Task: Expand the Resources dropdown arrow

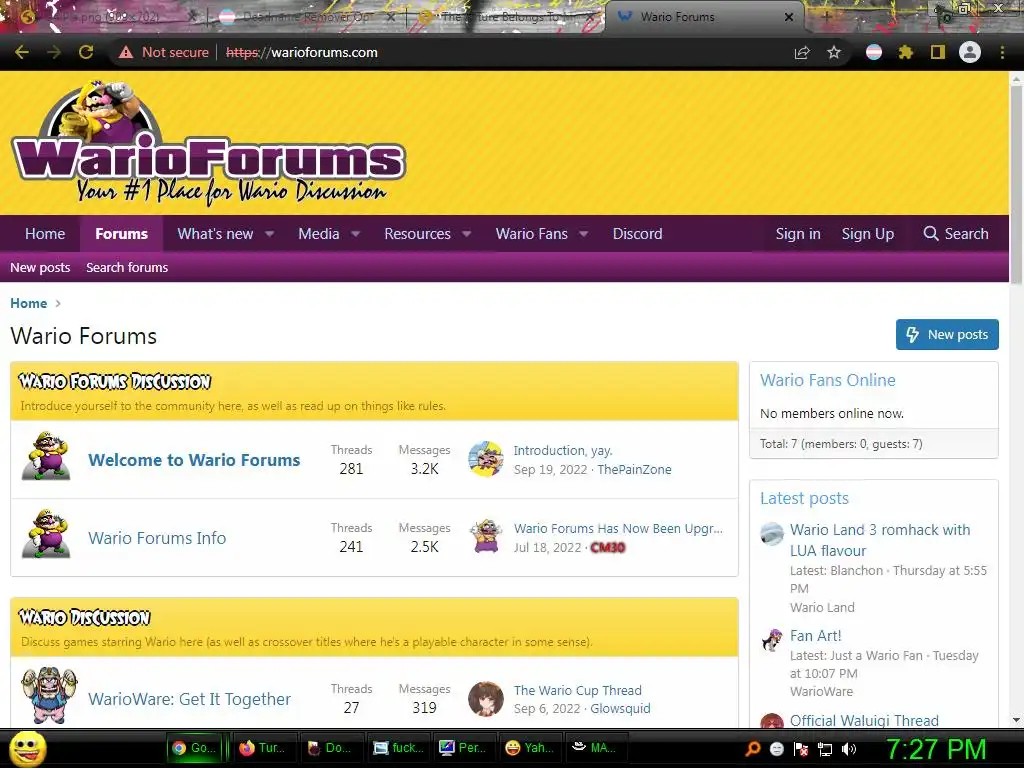Action: [467, 234]
